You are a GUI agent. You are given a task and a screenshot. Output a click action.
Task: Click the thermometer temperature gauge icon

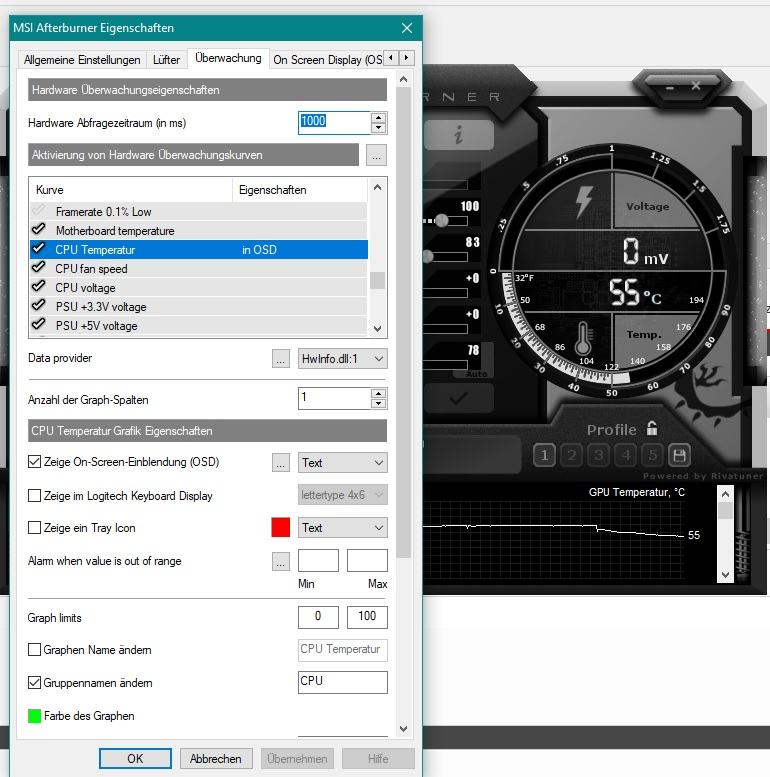[583, 337]
